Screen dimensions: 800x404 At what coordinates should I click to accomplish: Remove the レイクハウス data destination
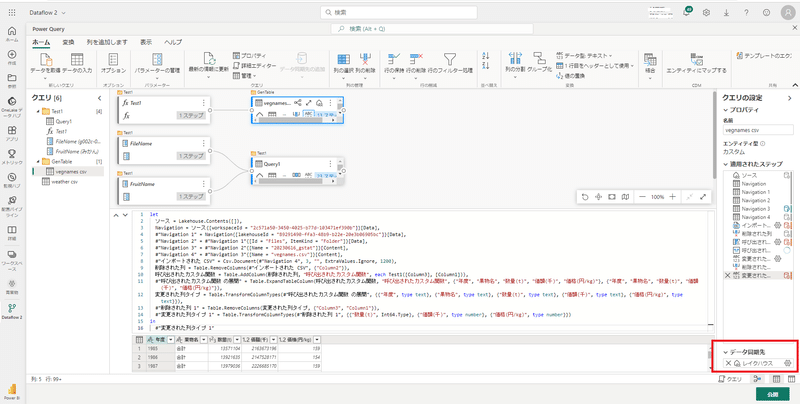[x=728, y=363]
